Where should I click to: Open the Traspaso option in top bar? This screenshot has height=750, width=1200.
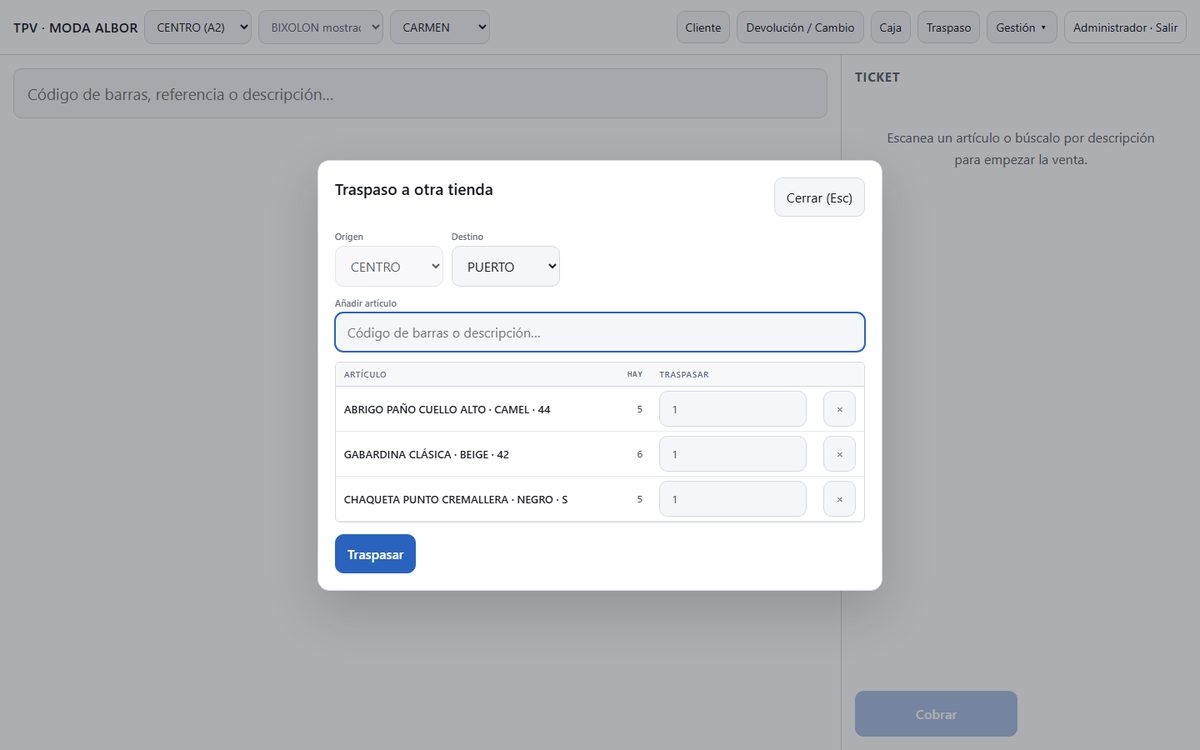[x=948, y=27]
